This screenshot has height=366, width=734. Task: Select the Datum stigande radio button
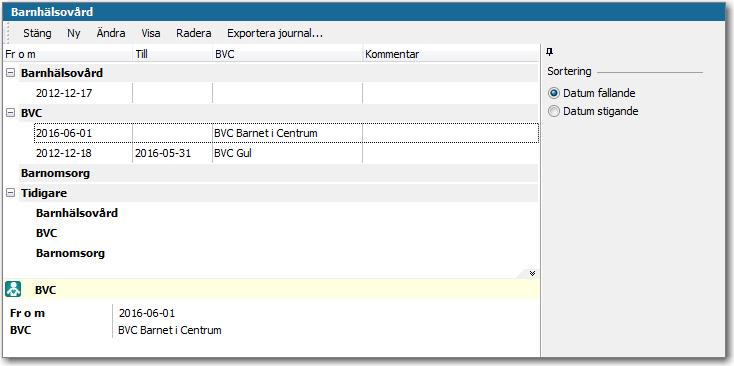tap(554, 111)
